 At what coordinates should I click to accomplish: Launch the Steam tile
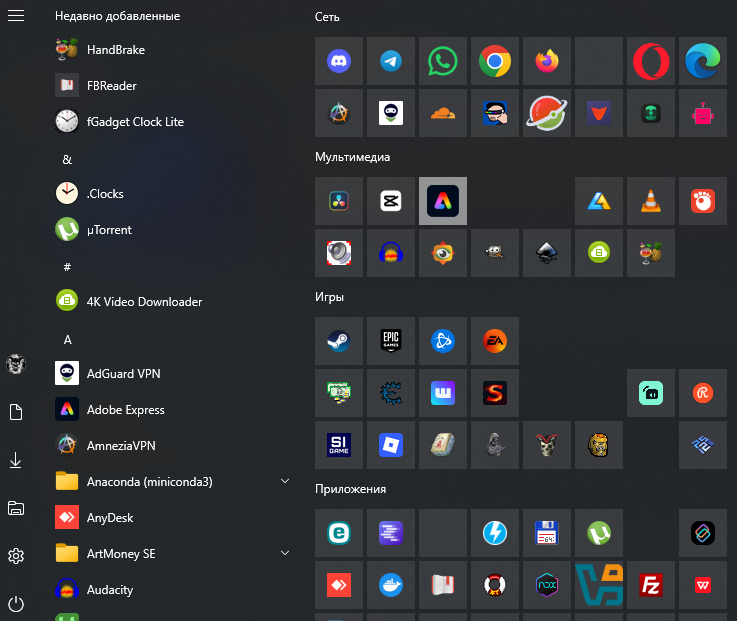tap(339, 341)
